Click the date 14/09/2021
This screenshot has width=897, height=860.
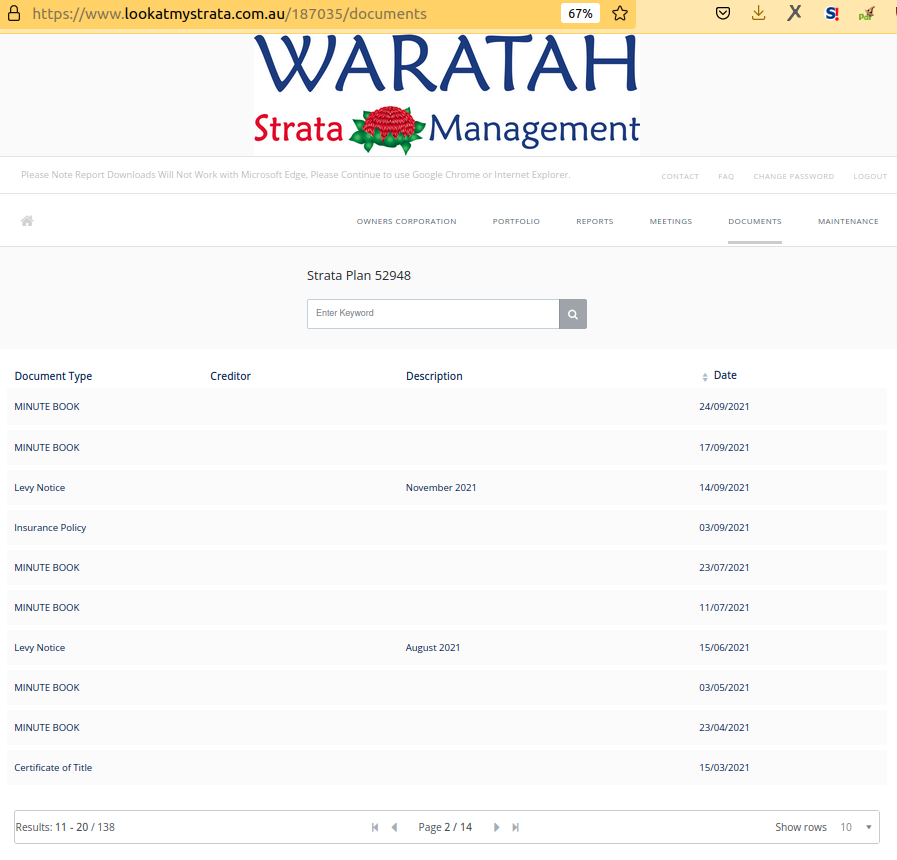tap(724, 488)
